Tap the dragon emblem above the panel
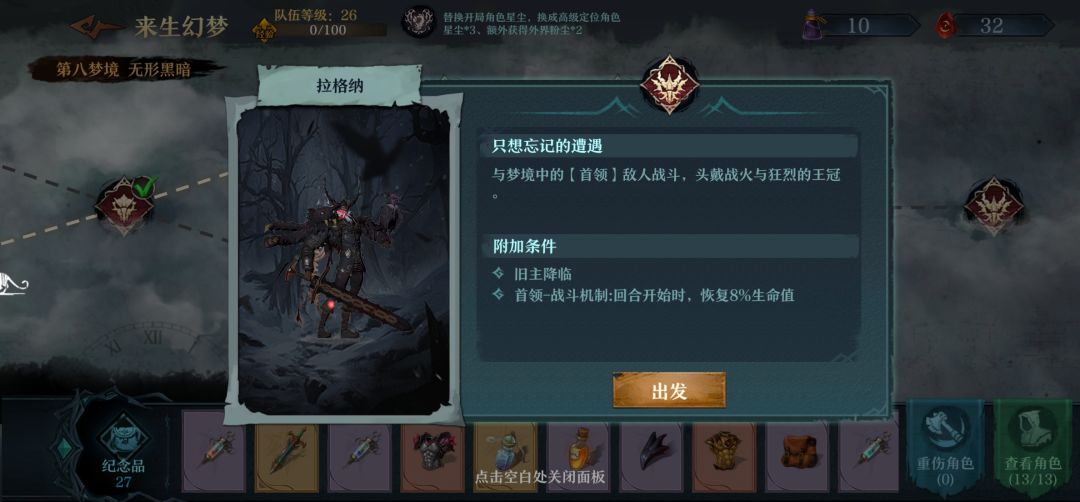 [x=669, y=85]
